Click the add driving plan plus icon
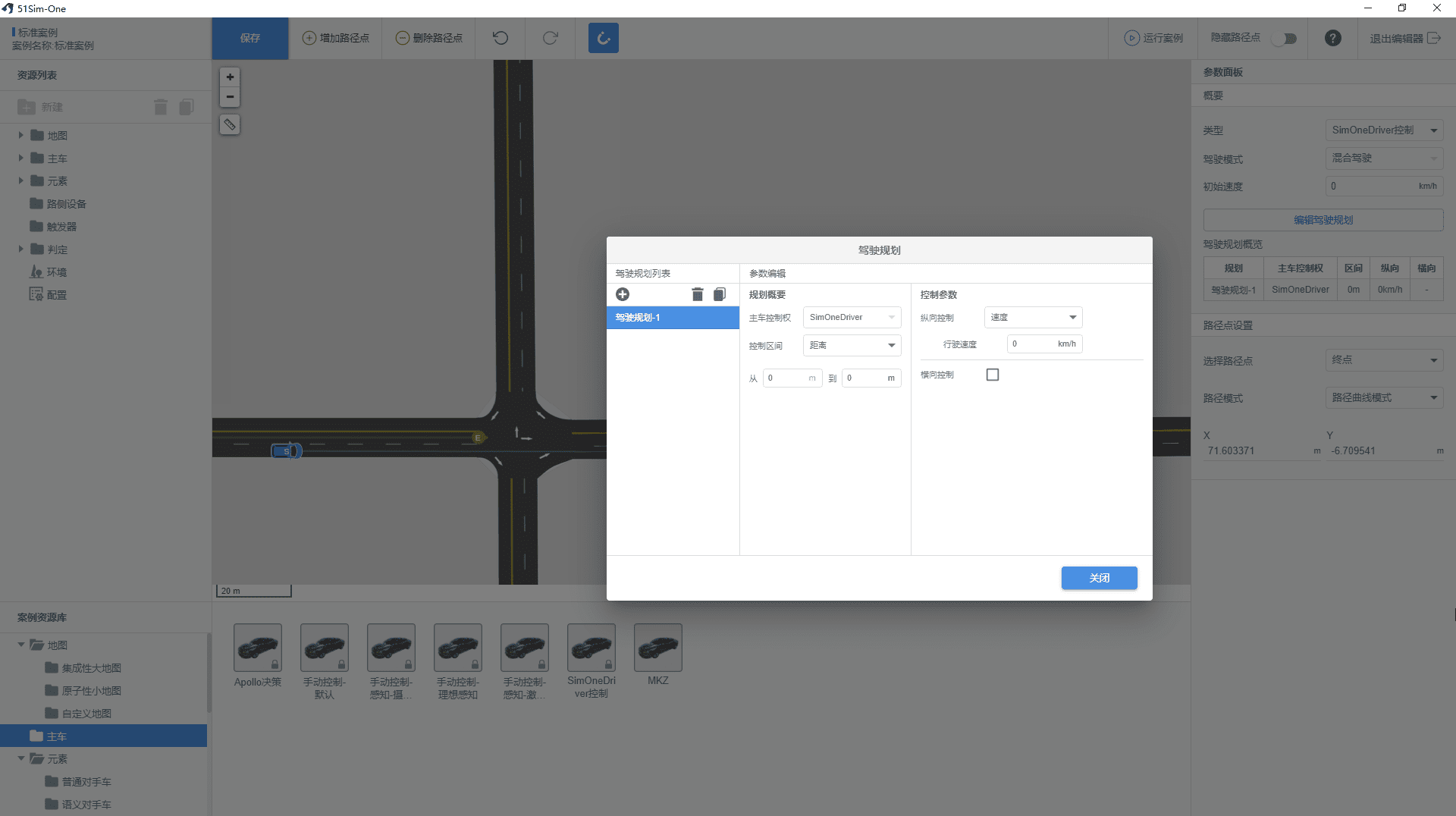 point(623,294)
